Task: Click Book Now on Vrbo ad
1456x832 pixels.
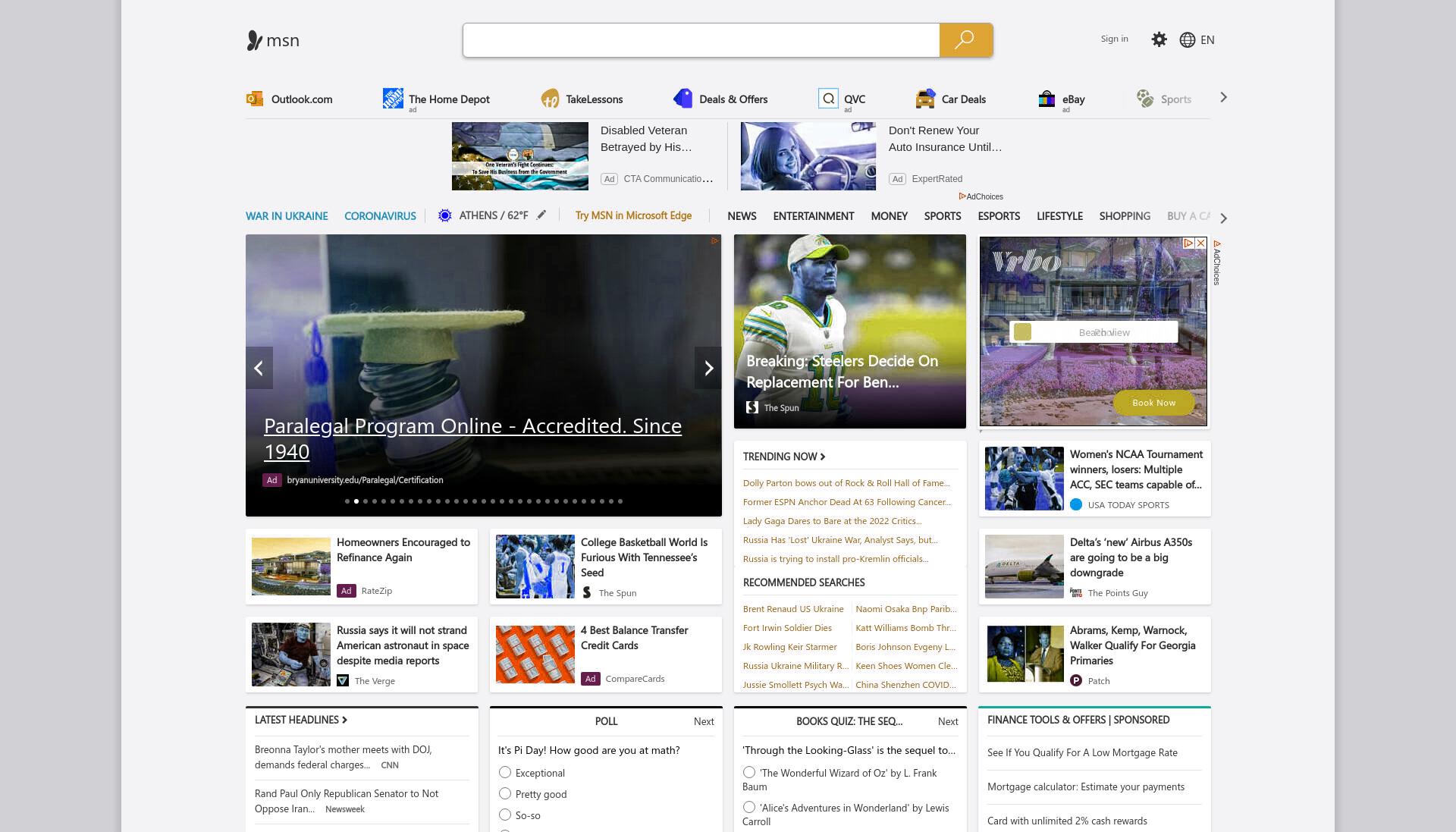Action: (1153, 403)
